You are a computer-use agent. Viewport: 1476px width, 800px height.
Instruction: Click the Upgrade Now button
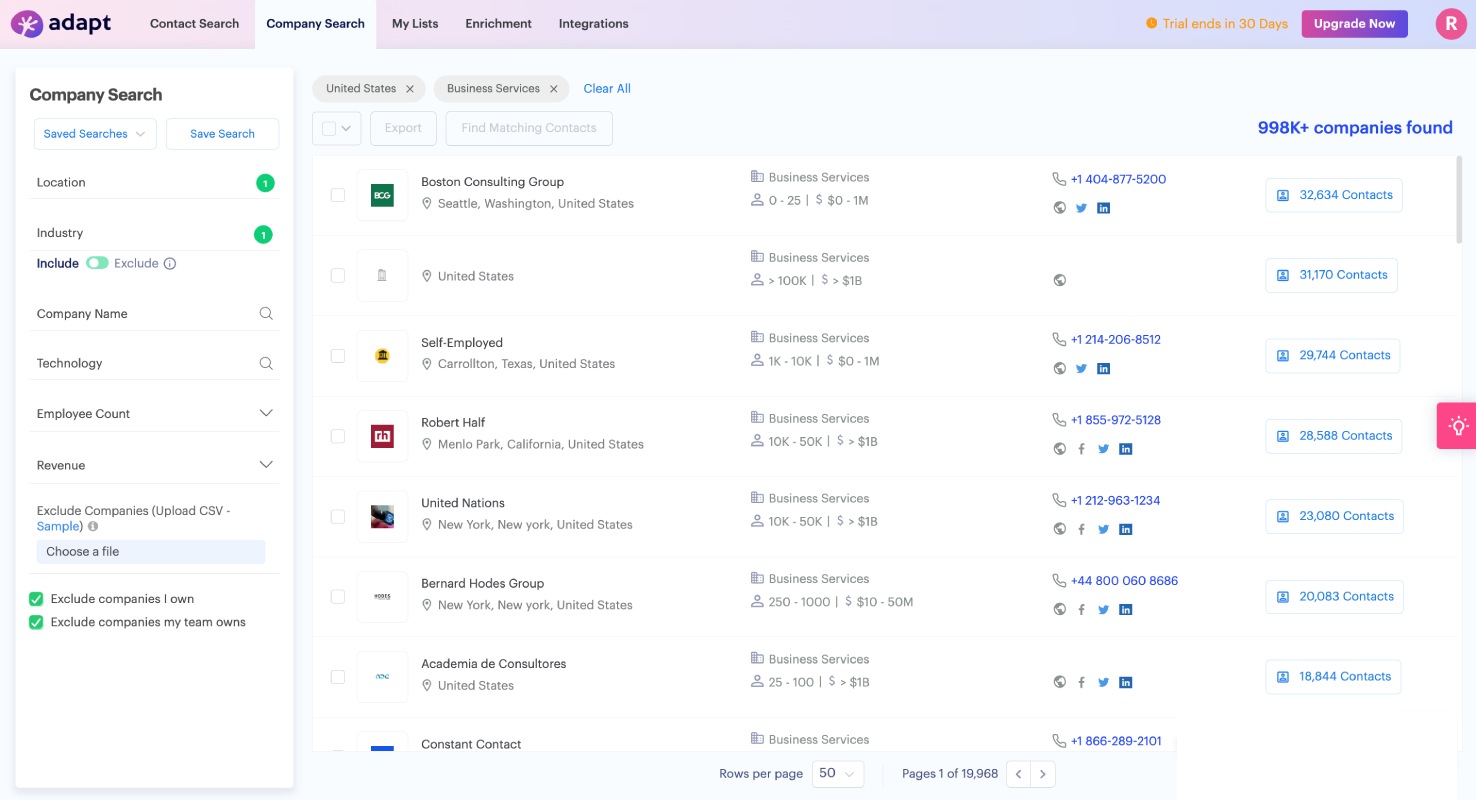coord(1355,24)
